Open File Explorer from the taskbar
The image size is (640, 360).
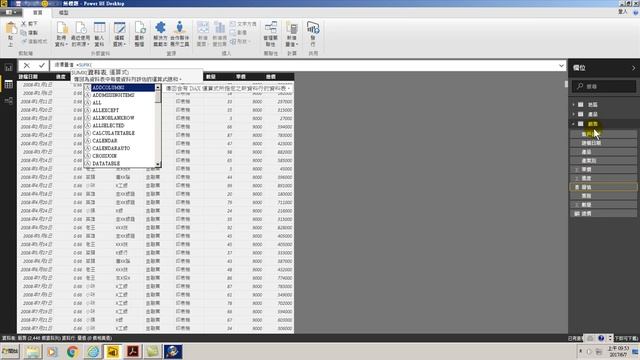click(x=33, y=351)
